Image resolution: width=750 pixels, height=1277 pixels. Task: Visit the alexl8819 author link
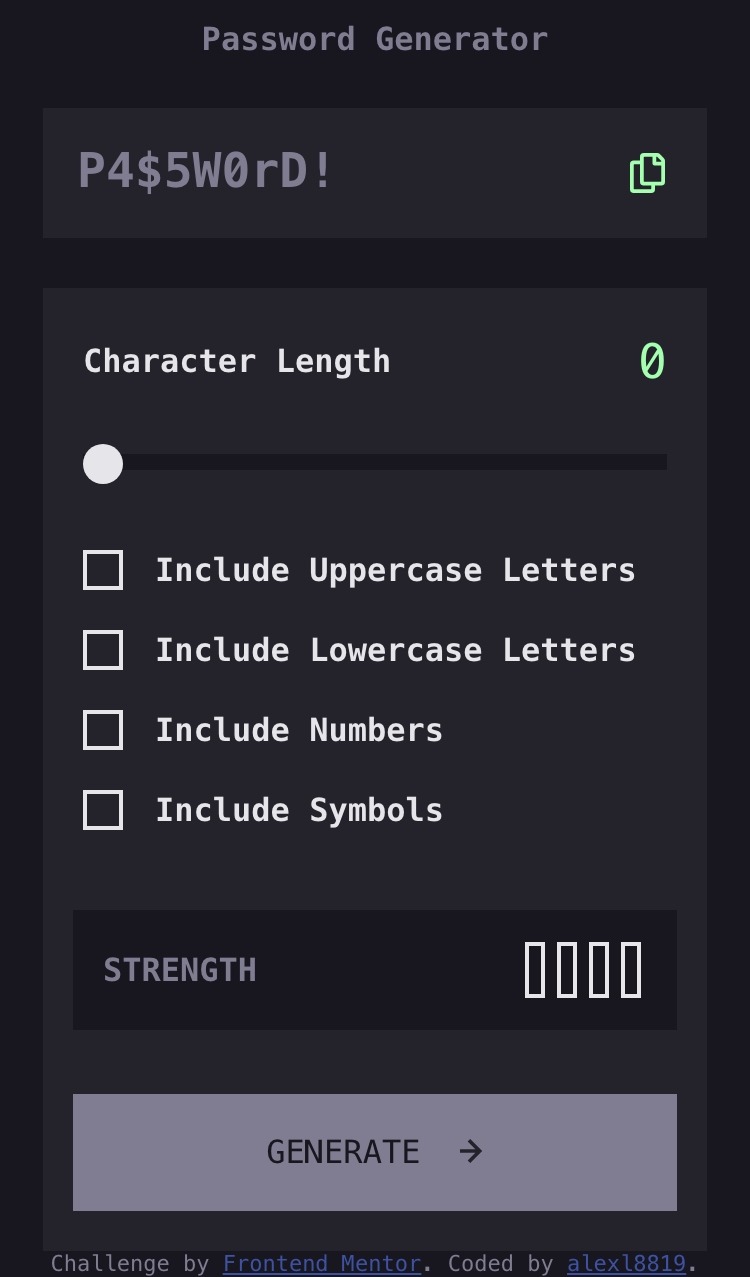point(626,1264)
